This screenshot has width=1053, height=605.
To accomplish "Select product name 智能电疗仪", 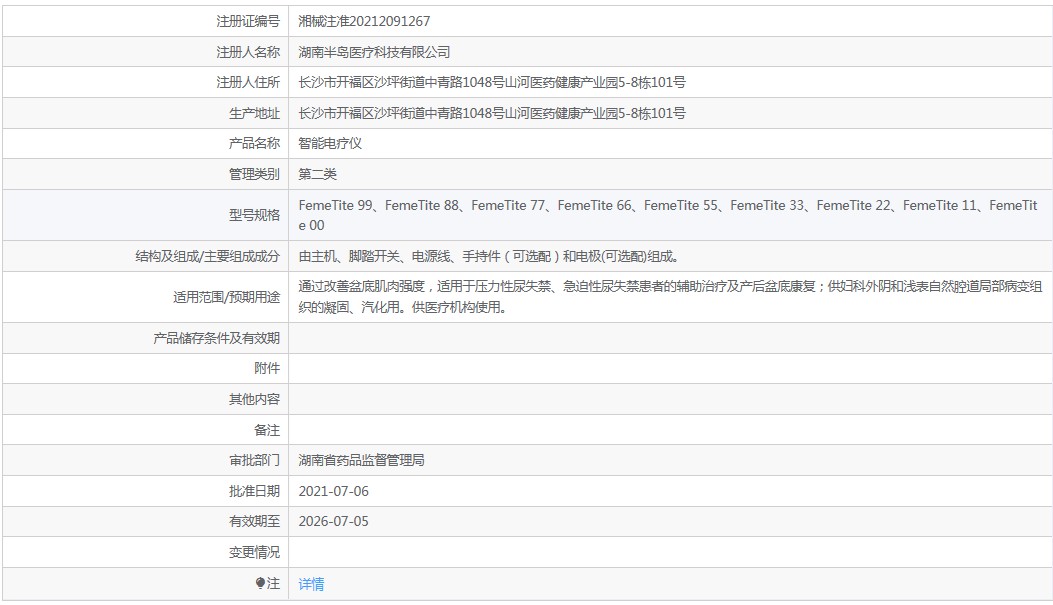I will [x=330, y=144].
